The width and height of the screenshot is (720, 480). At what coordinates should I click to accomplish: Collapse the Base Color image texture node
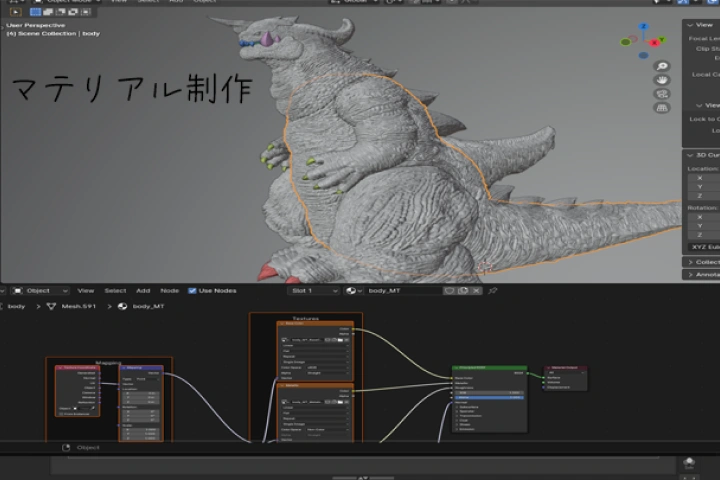(x=281, y=324)
